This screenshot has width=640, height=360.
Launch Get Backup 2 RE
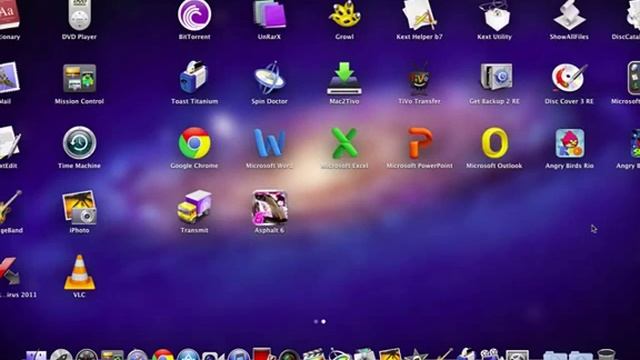click(495, 77)
